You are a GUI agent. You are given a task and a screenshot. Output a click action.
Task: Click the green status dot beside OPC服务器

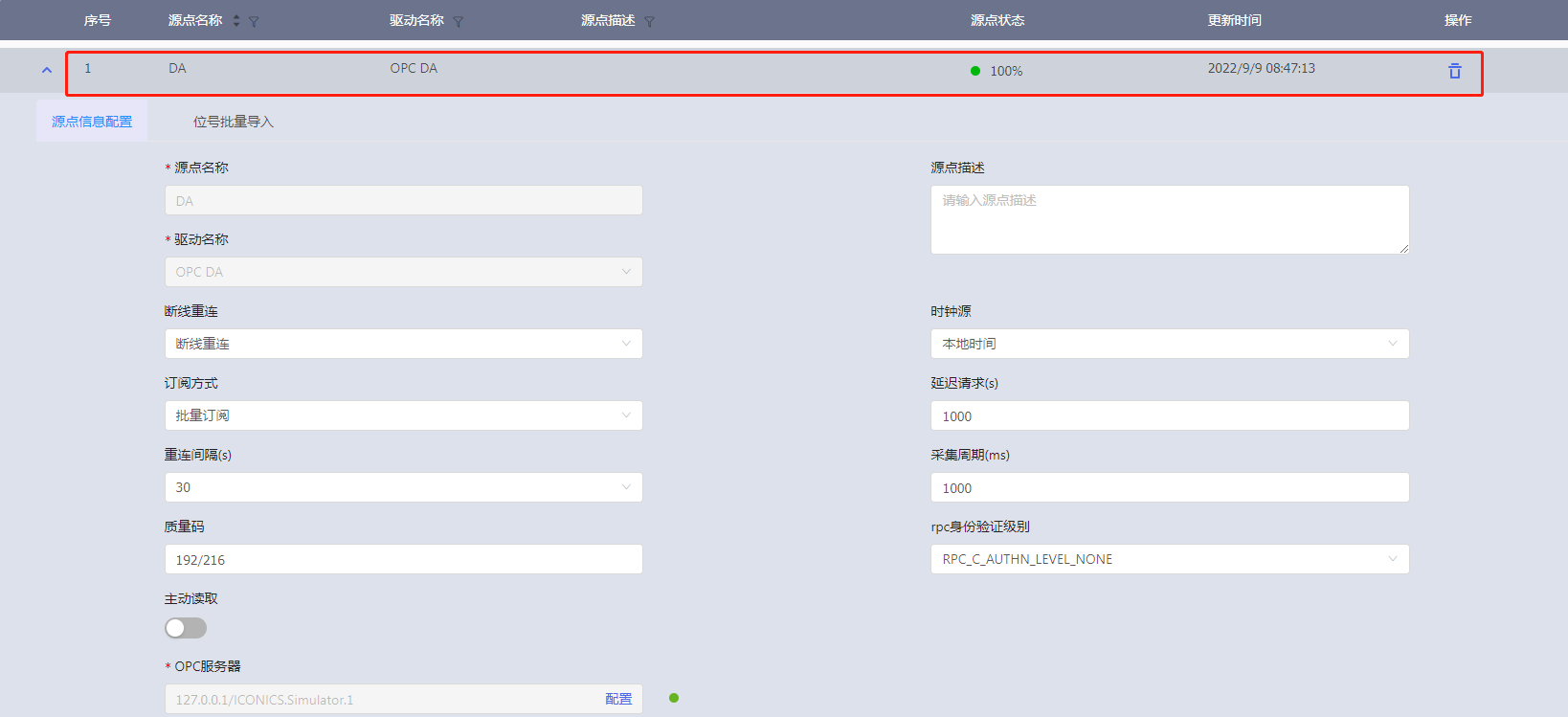pyautogui.click(x=674, y=698)
